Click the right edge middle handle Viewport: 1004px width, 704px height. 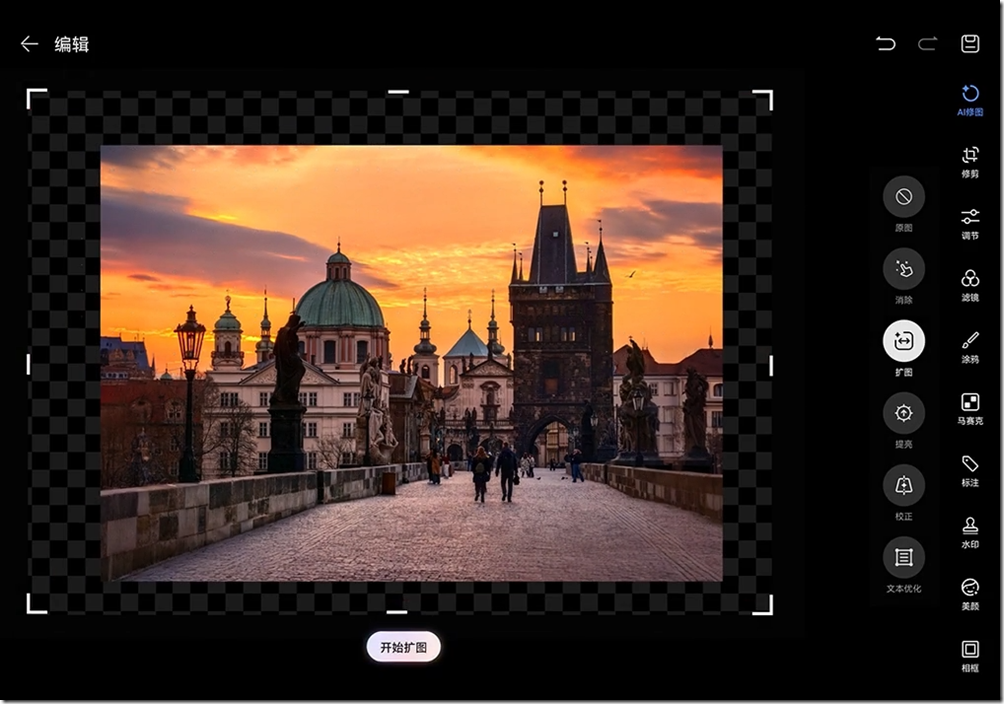coord(771,366)
